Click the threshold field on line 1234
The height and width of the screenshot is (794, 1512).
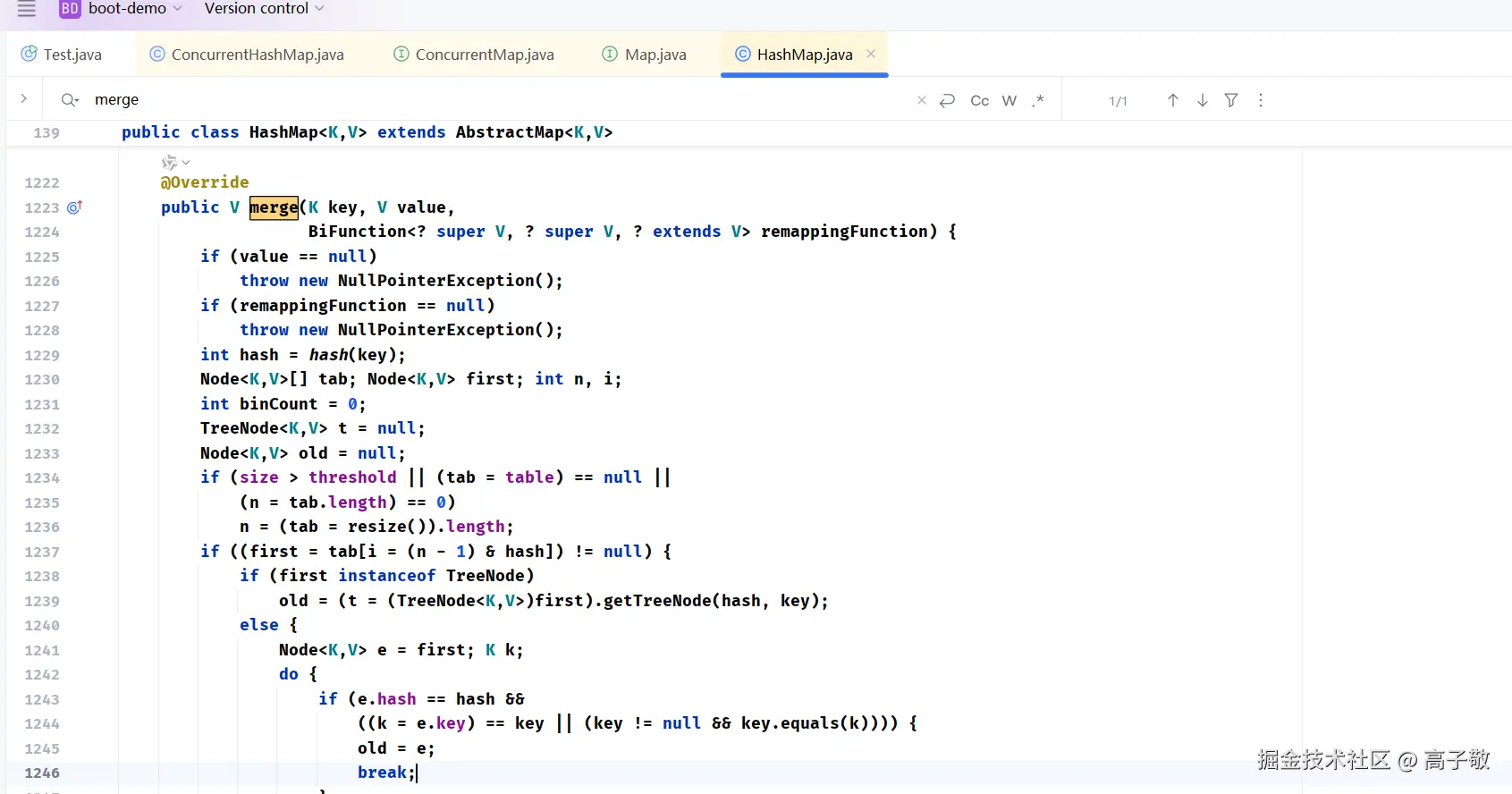coord(352,477)
